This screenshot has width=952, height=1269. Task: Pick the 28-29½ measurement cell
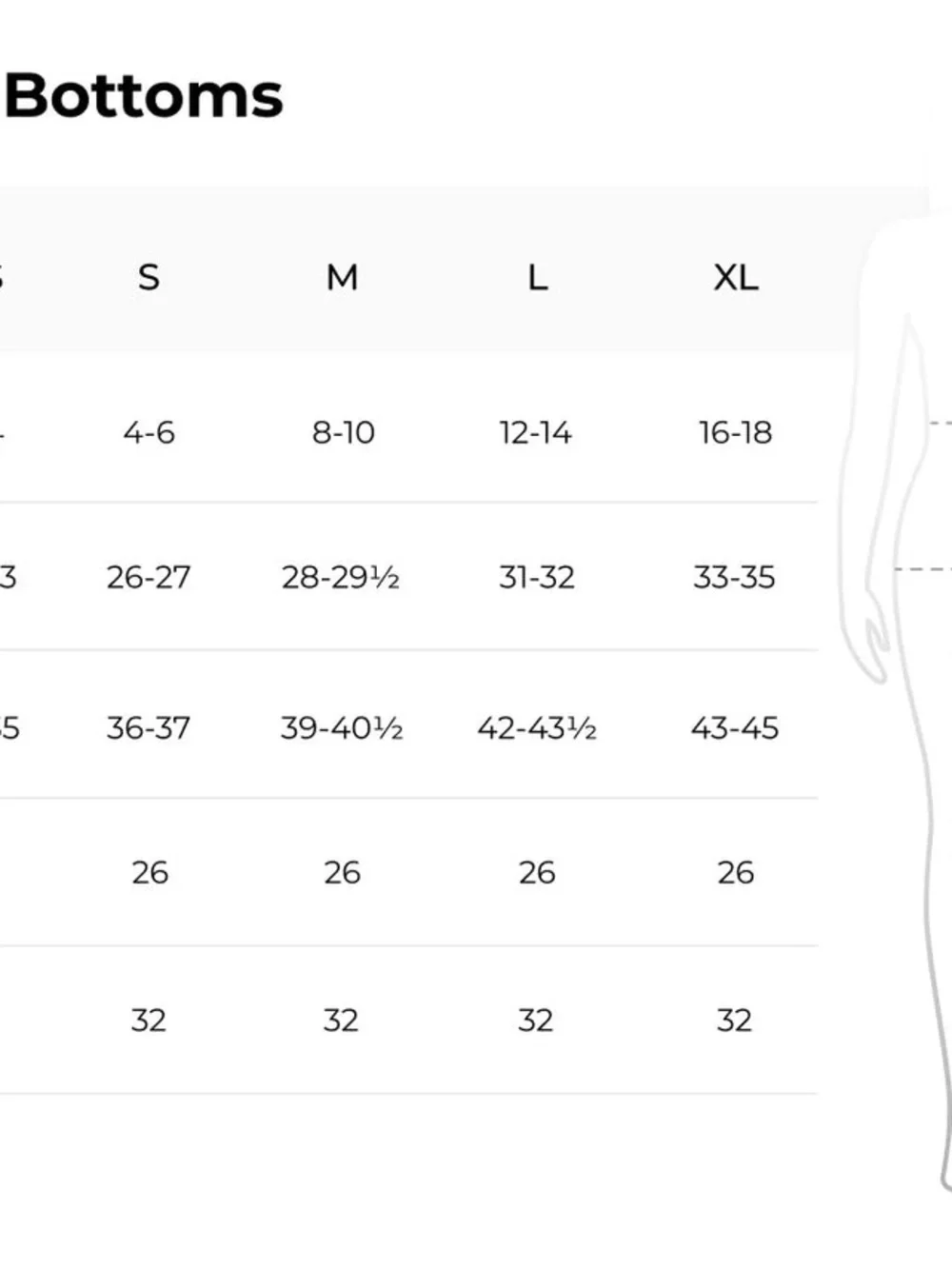340,577
